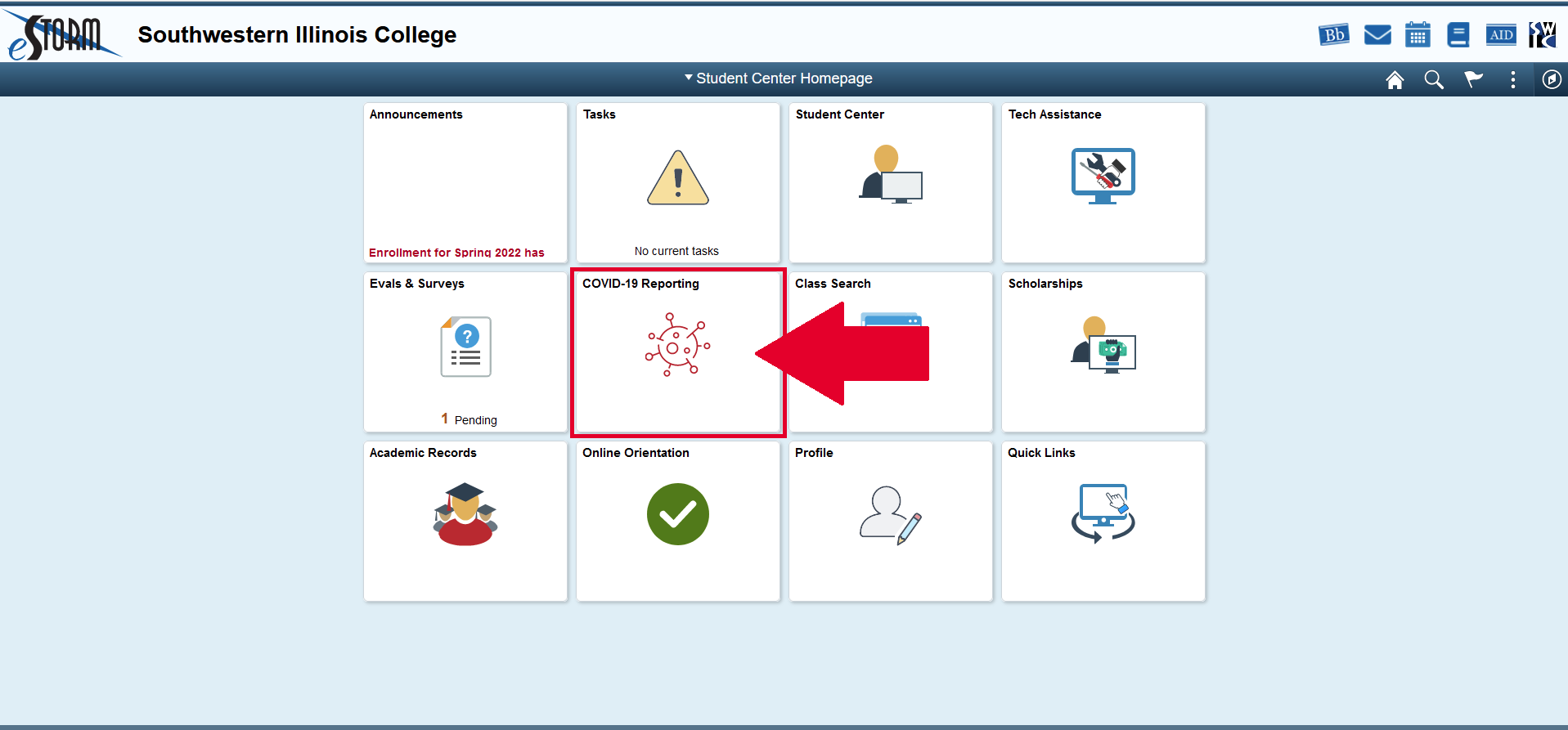
Task: Open search with magnifying glass icon
Action: click(1434, 79)
